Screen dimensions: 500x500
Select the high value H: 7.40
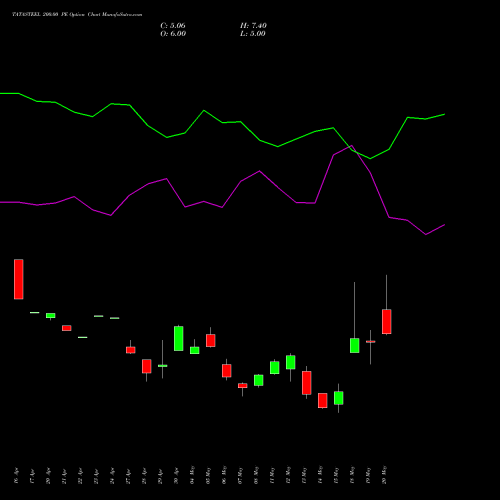pos(253,26)
